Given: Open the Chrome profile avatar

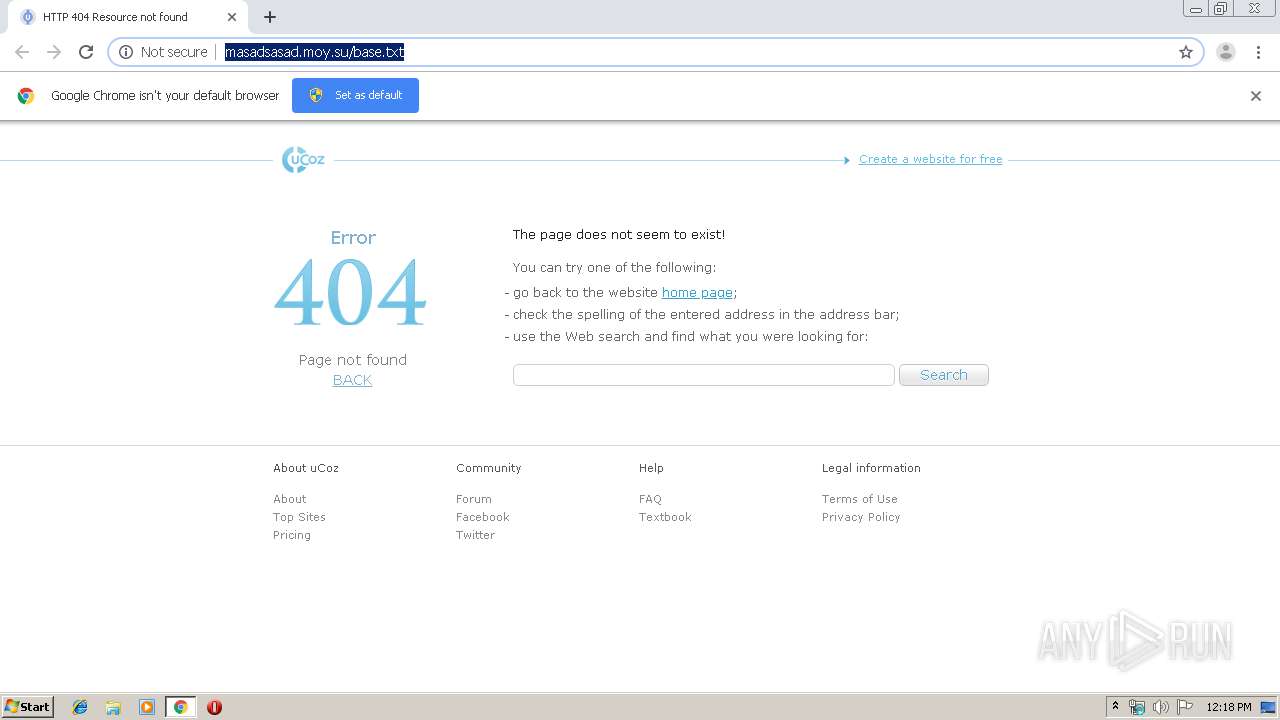Looking at the screenshot, I should pyautogui.click(x=1226, y=52).
